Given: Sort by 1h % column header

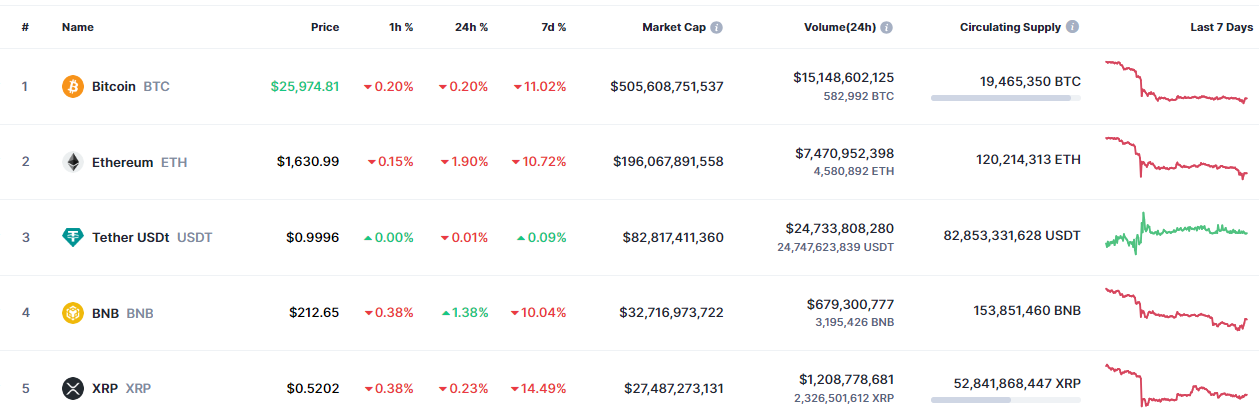Looking at the screenshot, I should click(x=399, y=28).
